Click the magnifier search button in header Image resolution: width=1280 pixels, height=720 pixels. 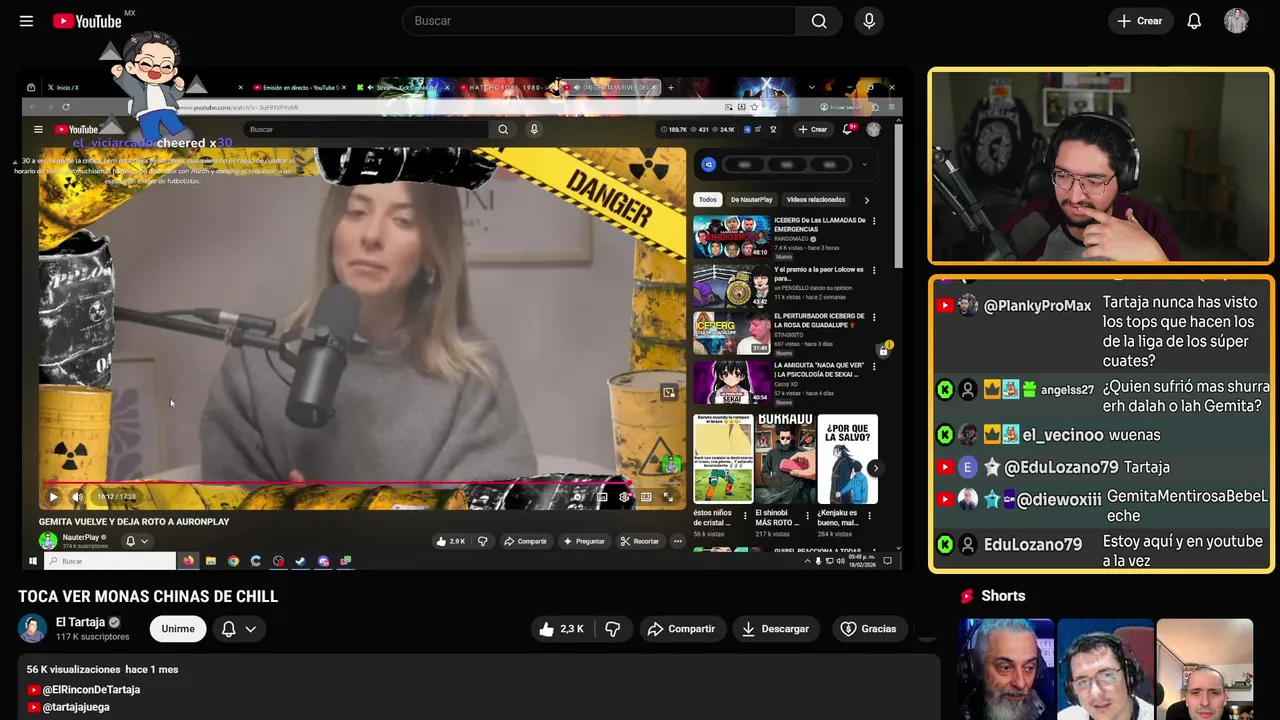(x=819, y=21)
